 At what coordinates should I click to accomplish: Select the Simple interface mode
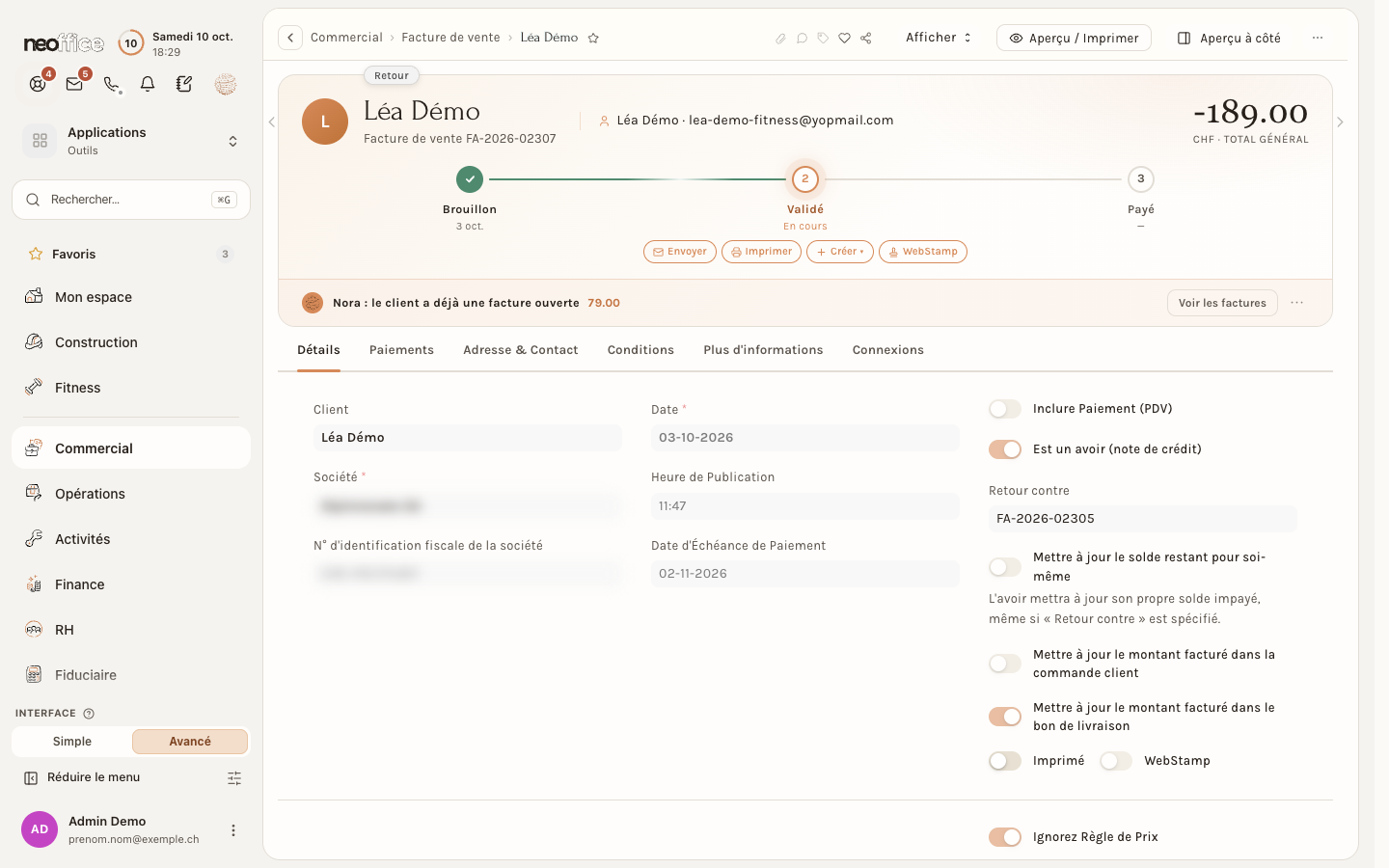[x=72, y=742]
